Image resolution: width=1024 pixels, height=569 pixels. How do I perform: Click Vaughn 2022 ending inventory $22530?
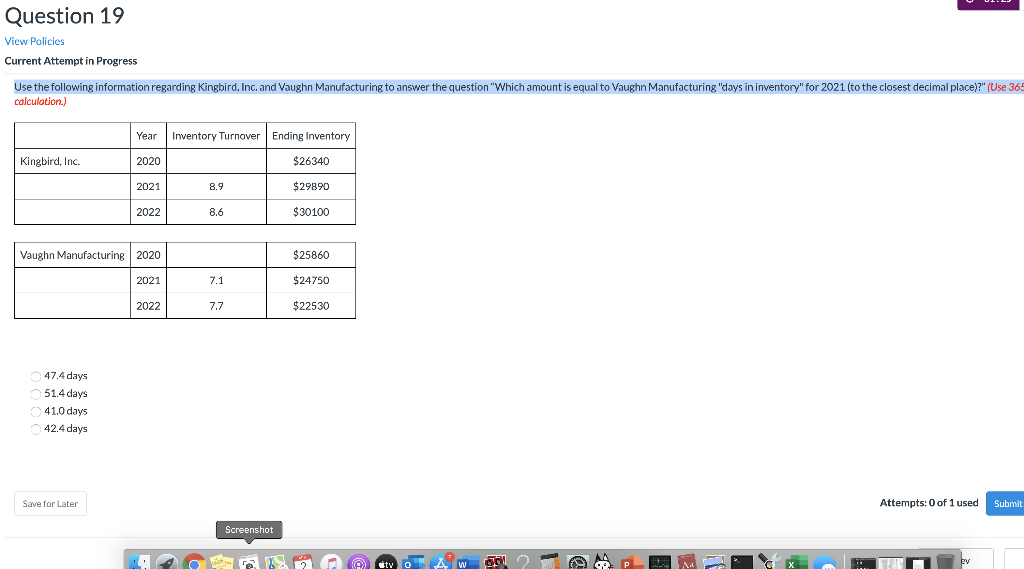pos(311,306)
